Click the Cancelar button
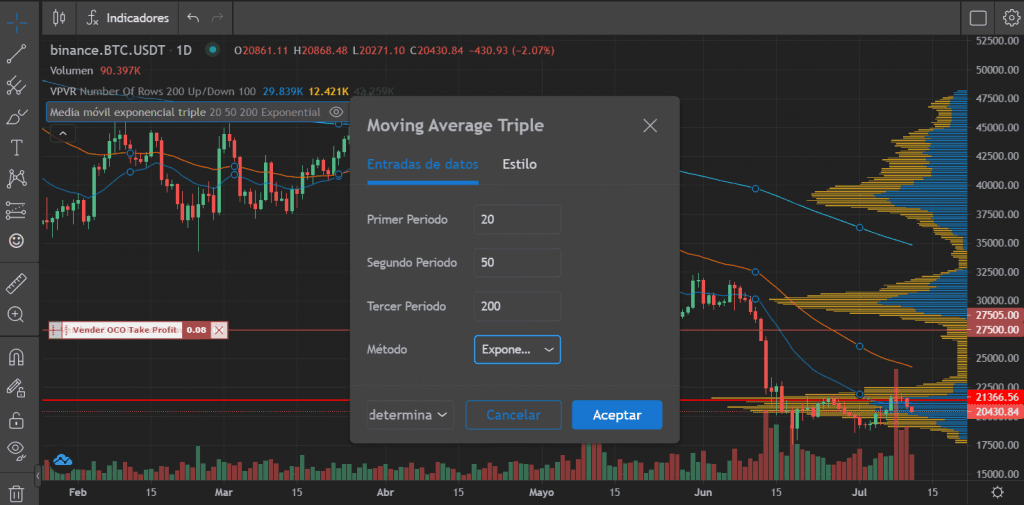Viewport: 1024px width, 505px height. pyautogui.click(x=513, y=414)
